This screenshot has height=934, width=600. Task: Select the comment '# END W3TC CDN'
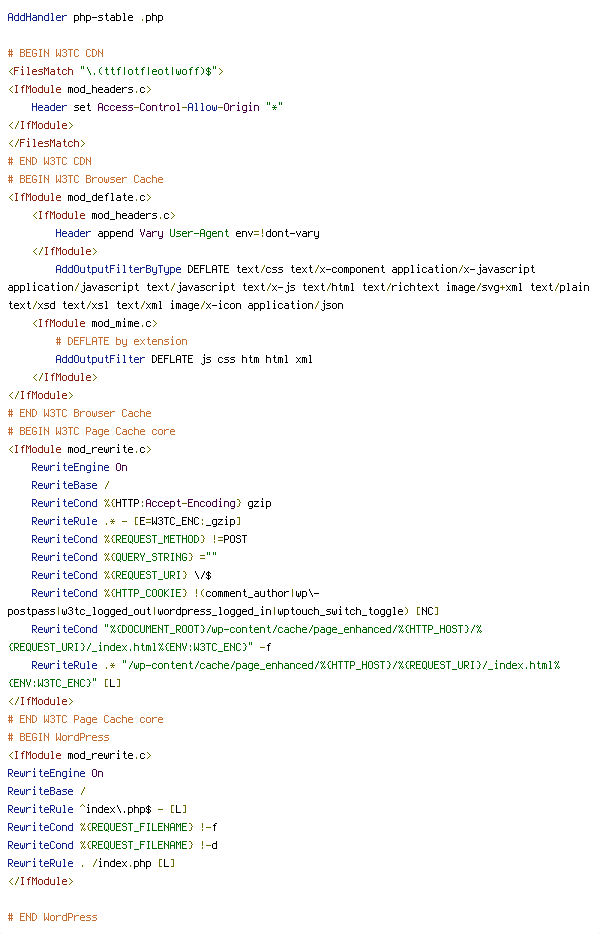49,161
